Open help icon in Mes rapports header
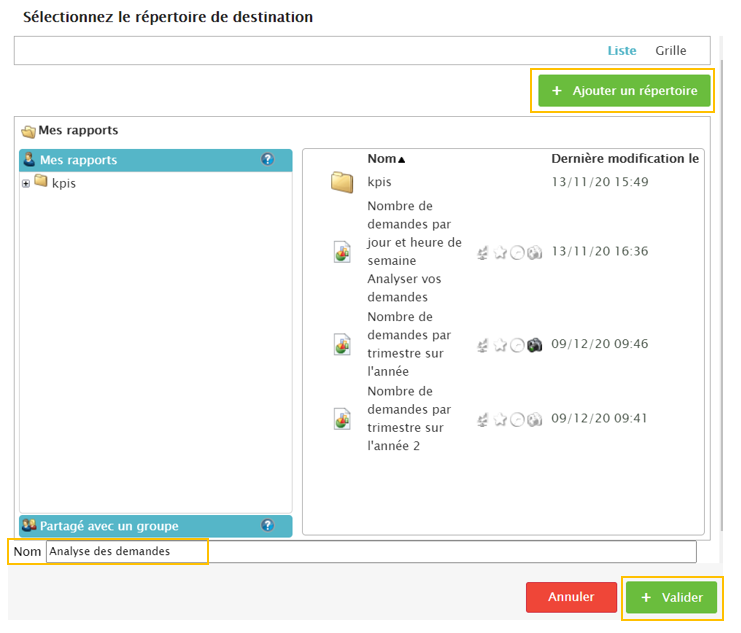Viewport: 741px width, 633px height. coord(267,160)
